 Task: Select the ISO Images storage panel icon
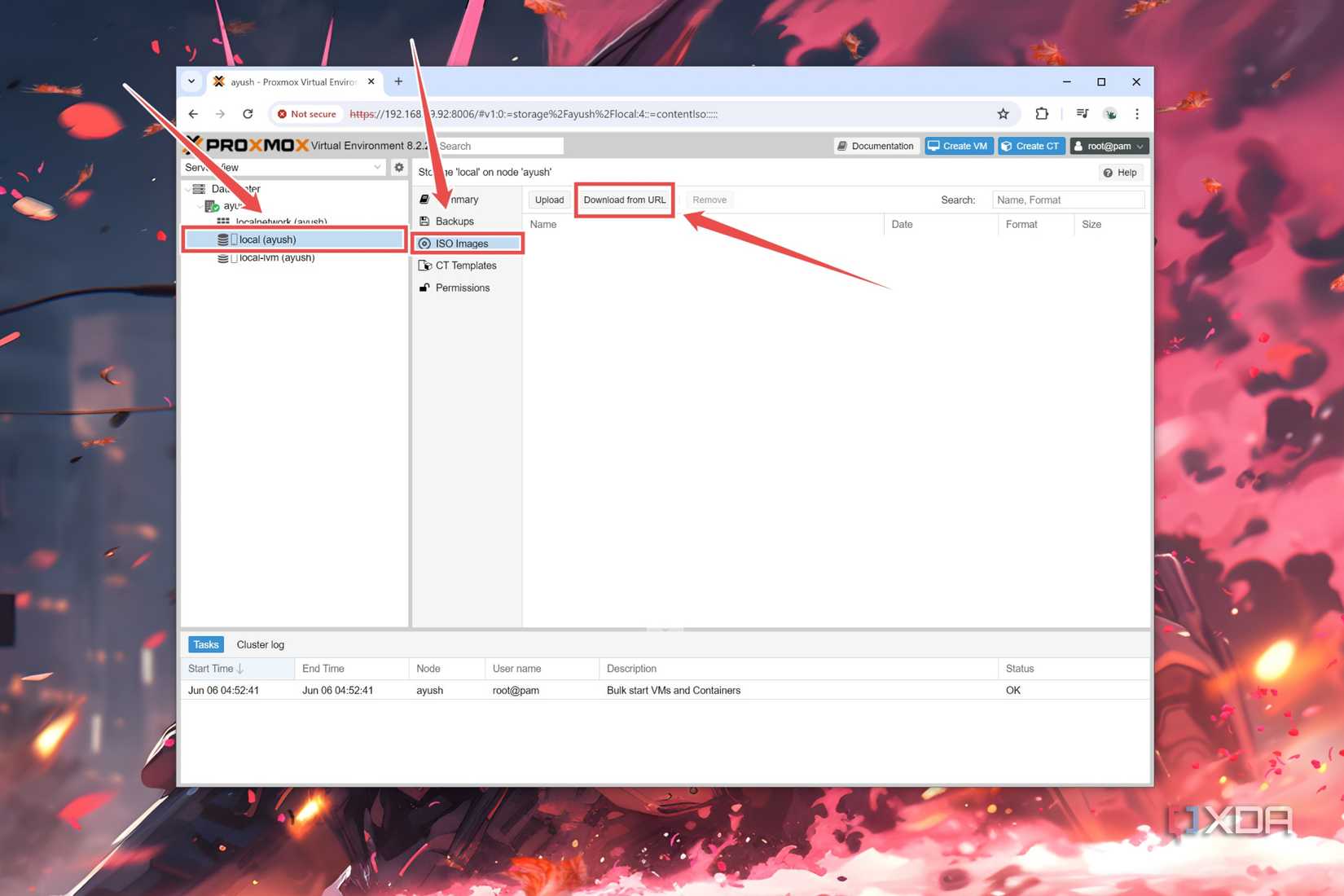pyautogui.click(x=424, y=243)
